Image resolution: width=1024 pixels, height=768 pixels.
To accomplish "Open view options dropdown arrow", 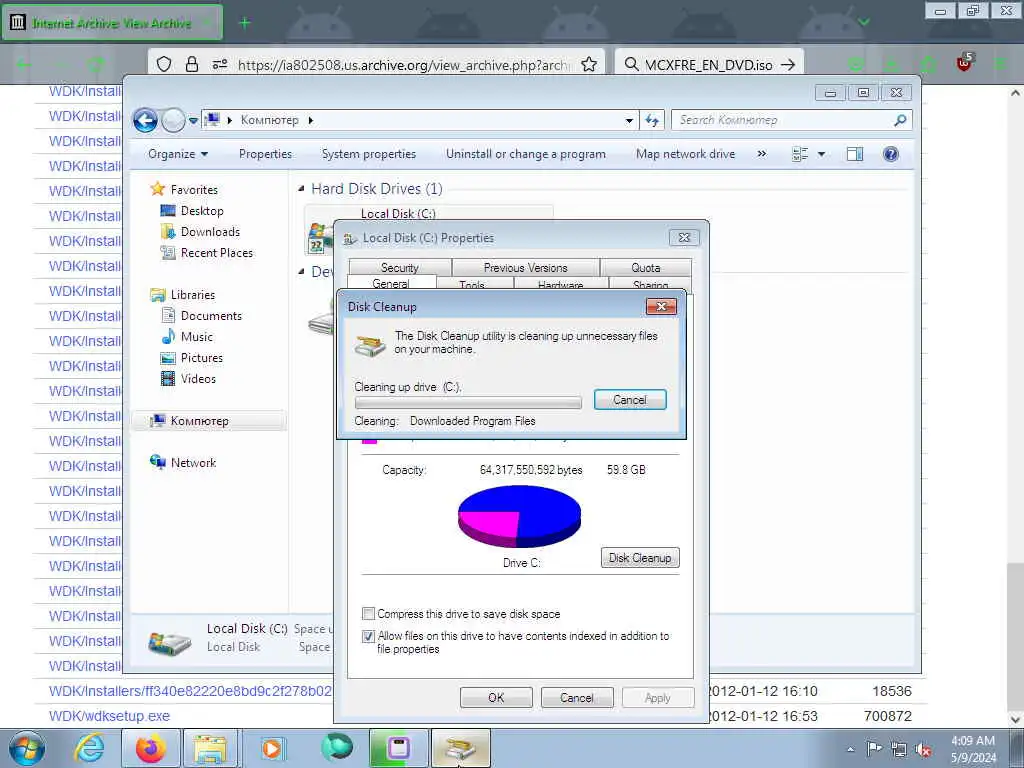I will tap(822, 154).
